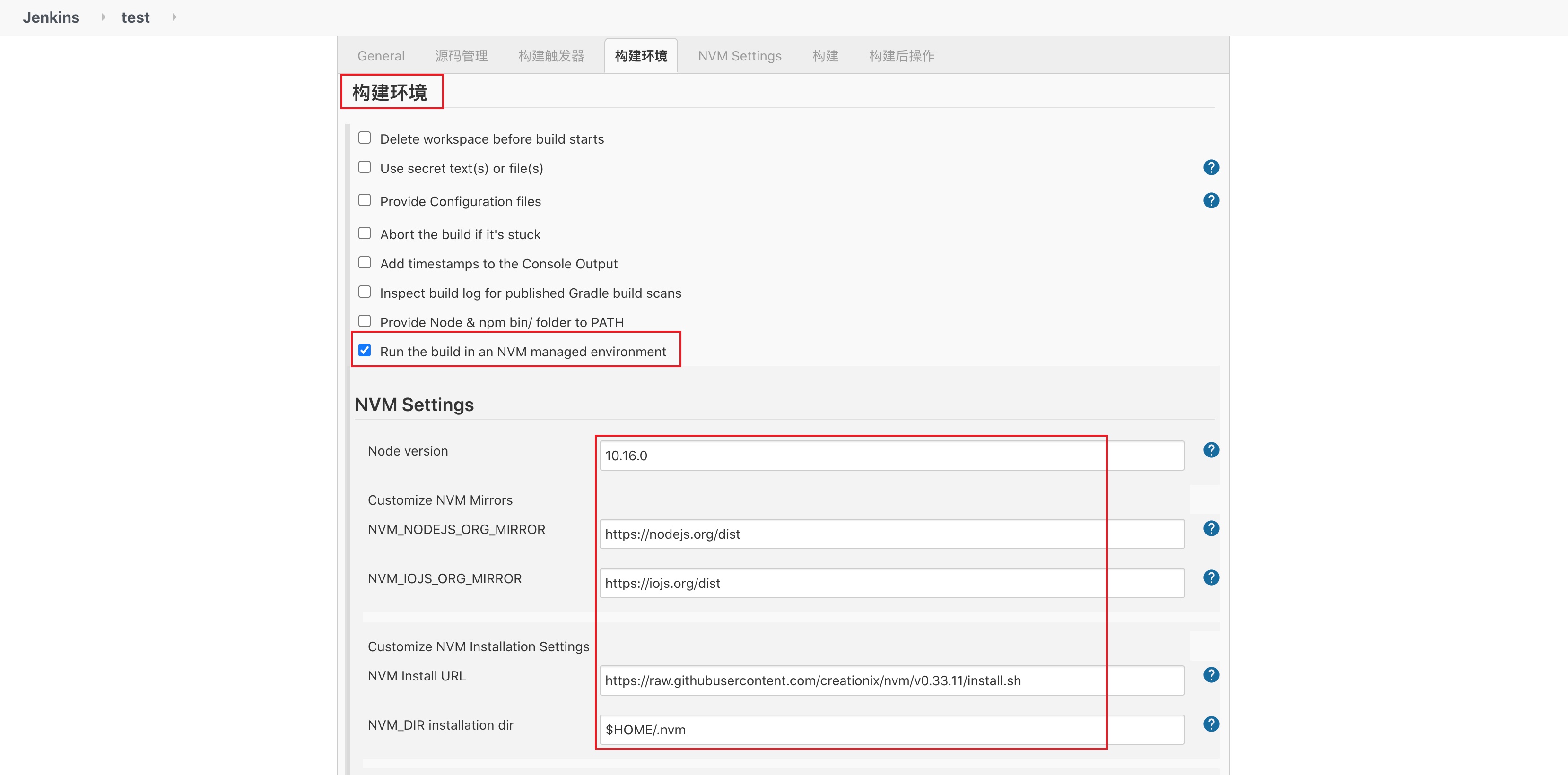Image resolution: width=1568 pixels, height=775 pixels.
Task: Expand breadcrumb arrow after test
Action: point(174,17)
